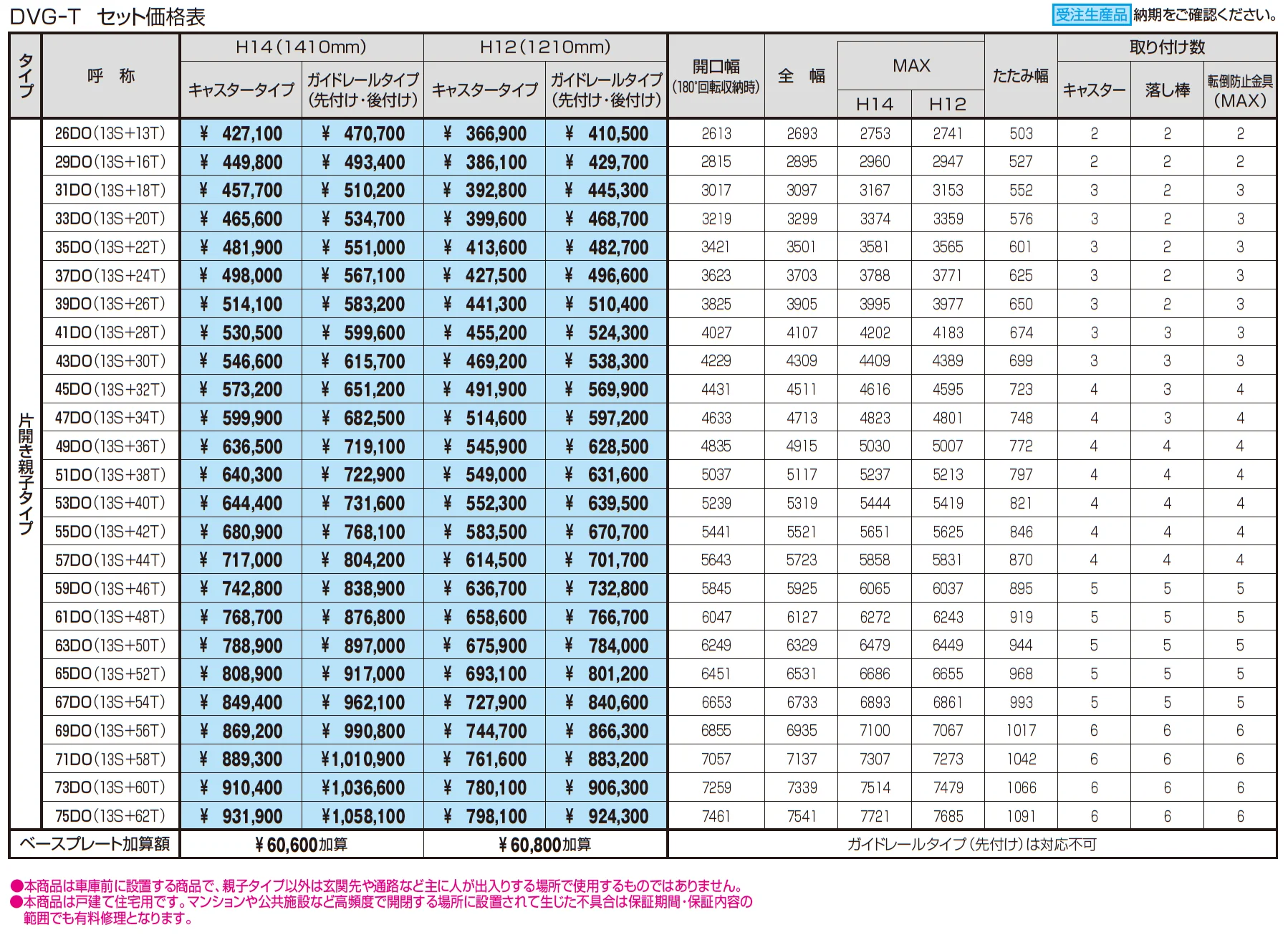Click the "たたみ幅" header cell
The height and width of the screenshot is (945, 1288).
click(1021, 76)
